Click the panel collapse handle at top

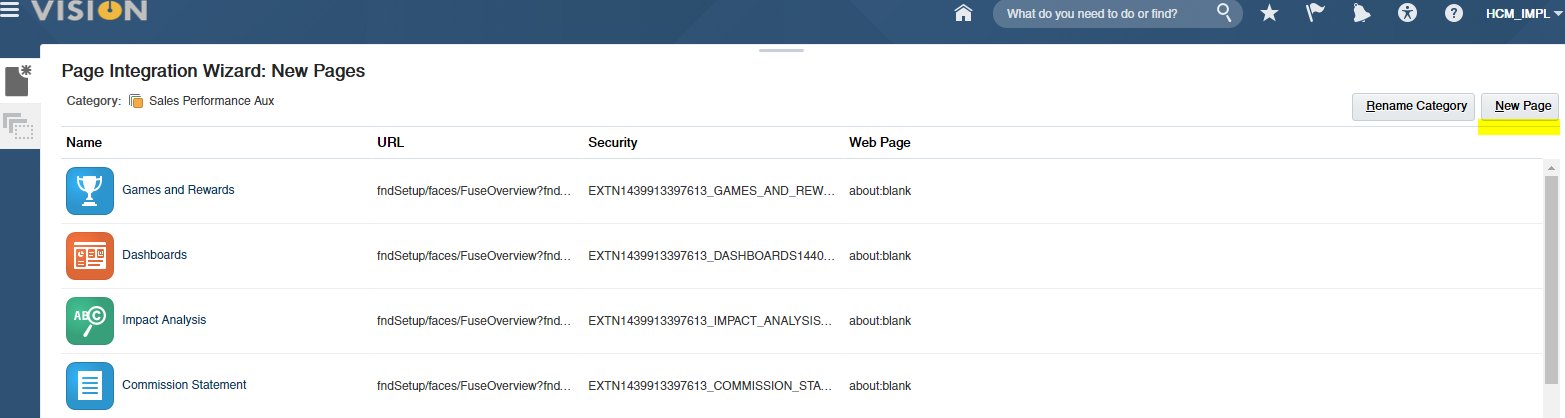pyautogui.click(x=781, y=50)
